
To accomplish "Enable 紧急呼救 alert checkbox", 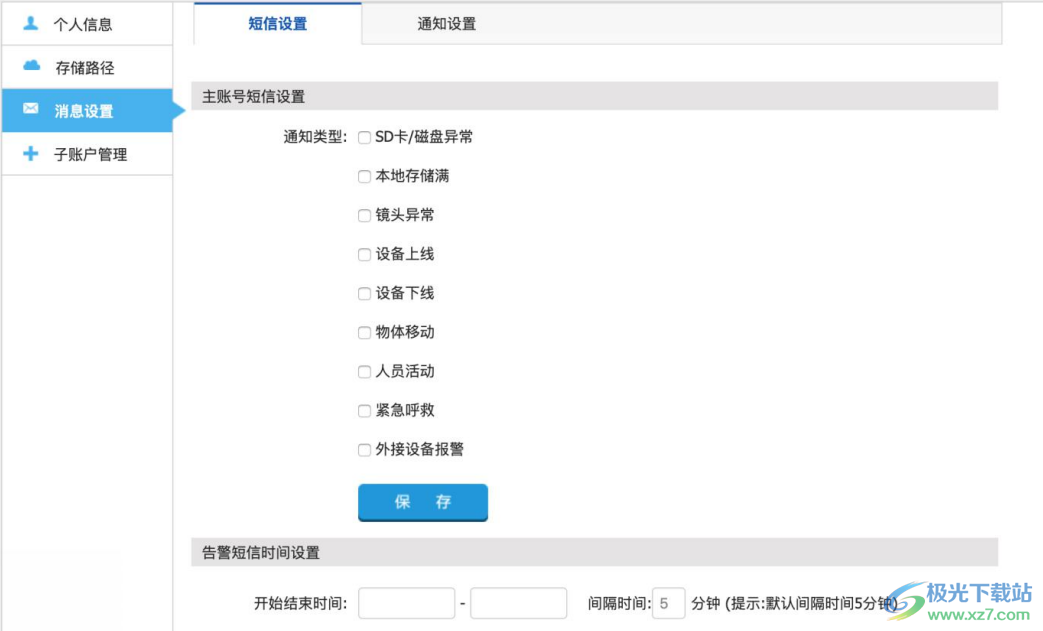I will tap(365, 411).
